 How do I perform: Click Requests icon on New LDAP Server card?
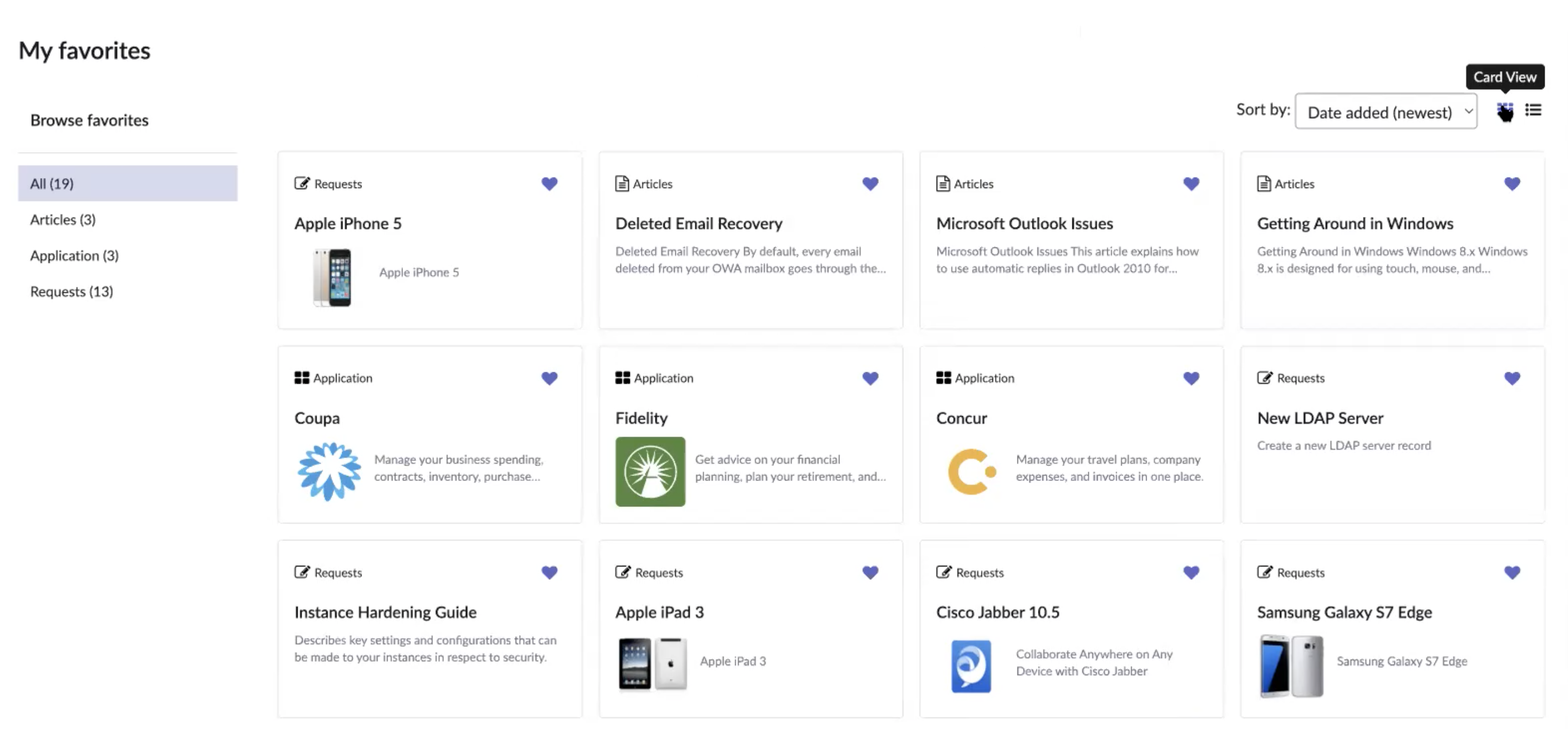1265,378
